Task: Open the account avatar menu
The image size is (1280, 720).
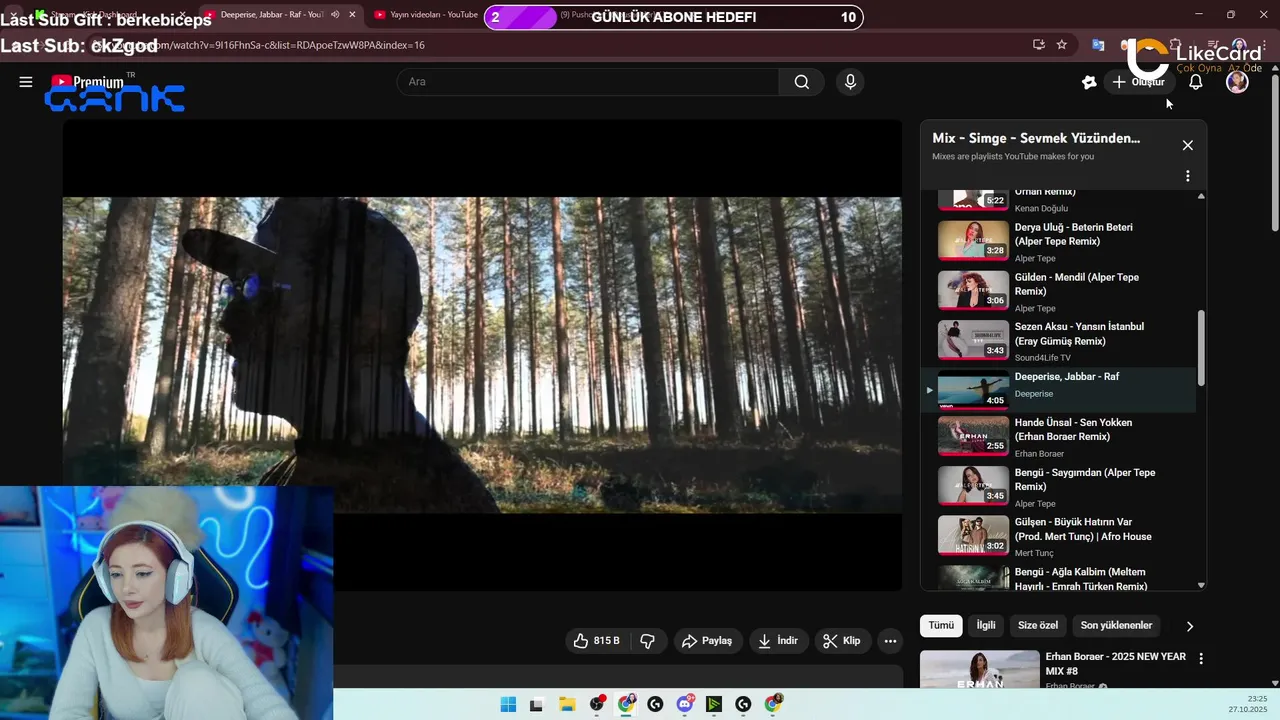Action: point(1237,82)
